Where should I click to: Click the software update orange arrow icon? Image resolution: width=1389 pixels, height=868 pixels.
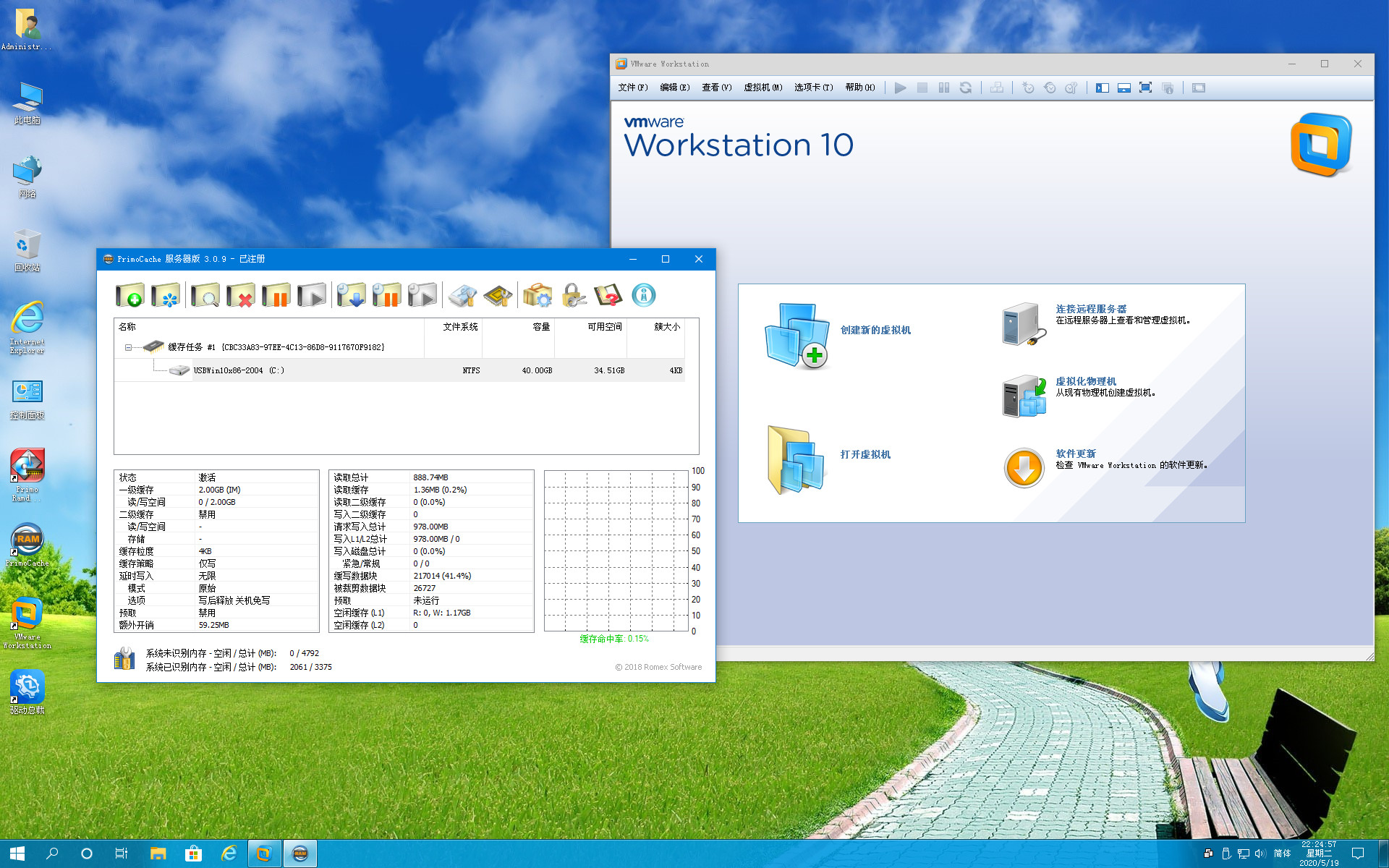pyautogui.click(x=1024, y=468)
